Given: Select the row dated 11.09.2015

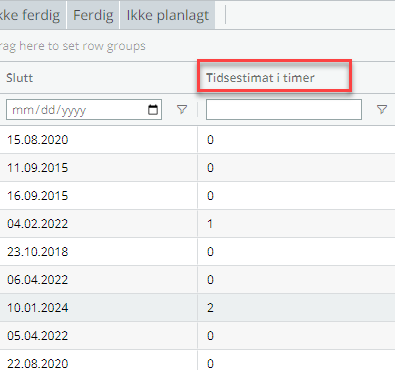Looking at the screenshot, I should 197,168.
